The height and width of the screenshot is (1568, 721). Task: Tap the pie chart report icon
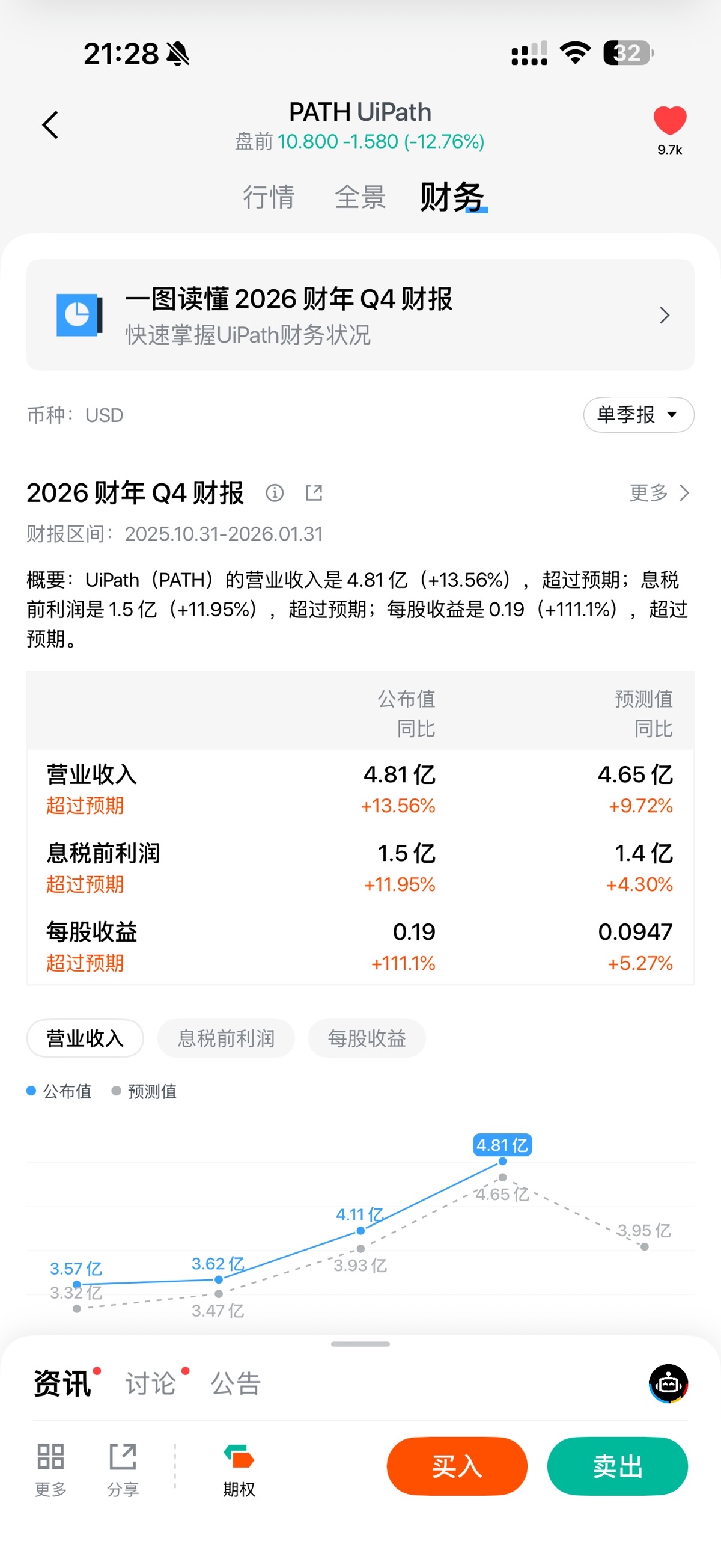(x=79, y=314)
